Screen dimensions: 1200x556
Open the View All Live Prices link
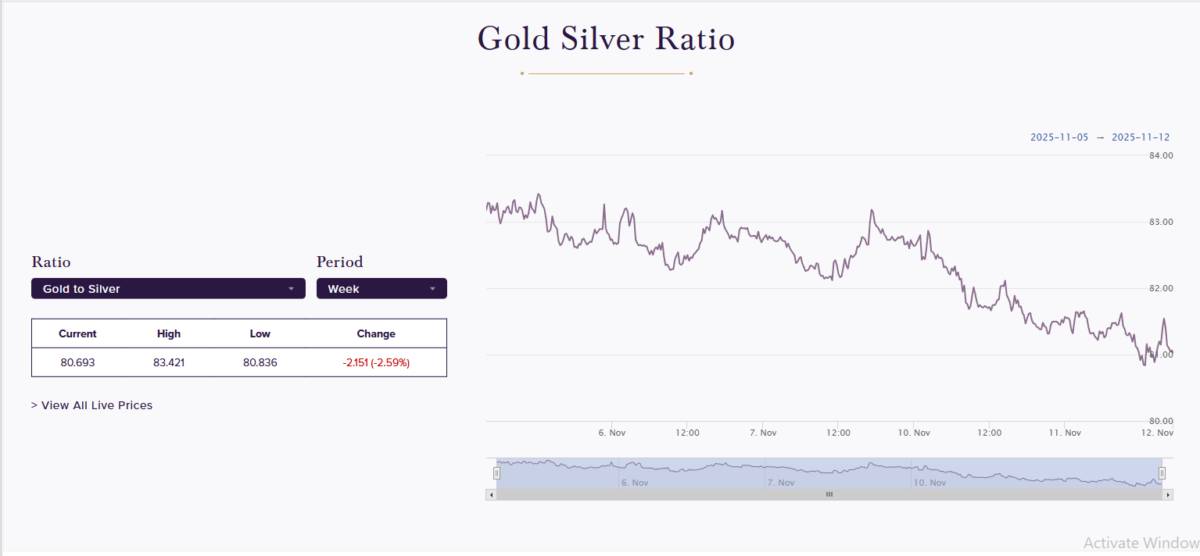92,405
